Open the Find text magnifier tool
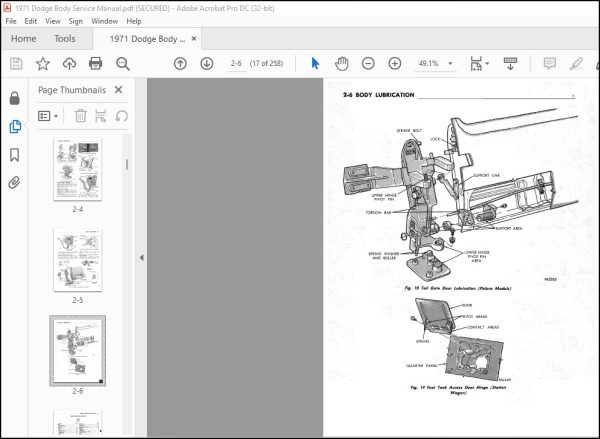 (123, 64)
